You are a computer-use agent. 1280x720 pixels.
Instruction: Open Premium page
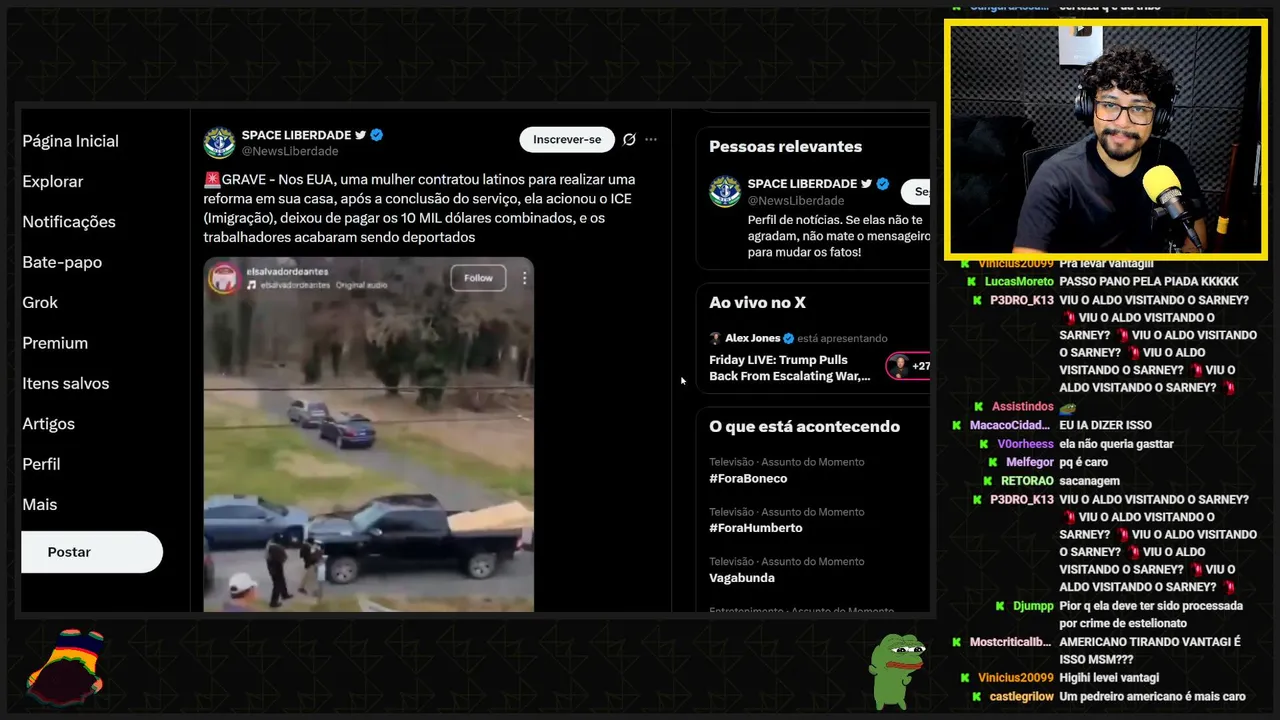pos(55,343)
